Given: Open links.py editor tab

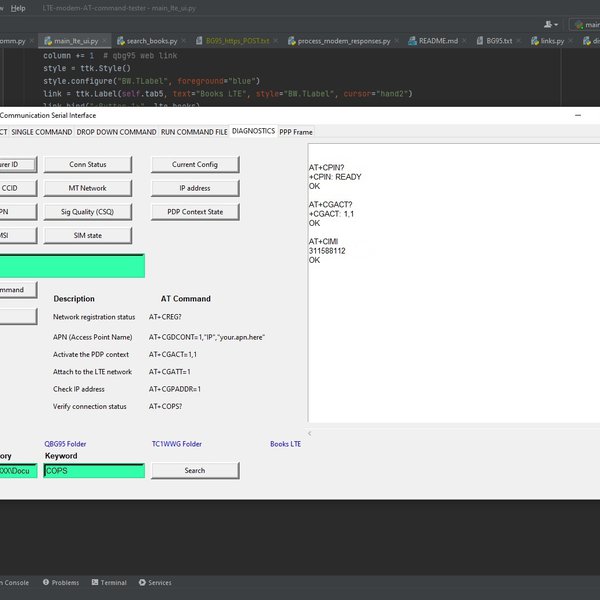Looking at the screenshot, I should point(552,41).
